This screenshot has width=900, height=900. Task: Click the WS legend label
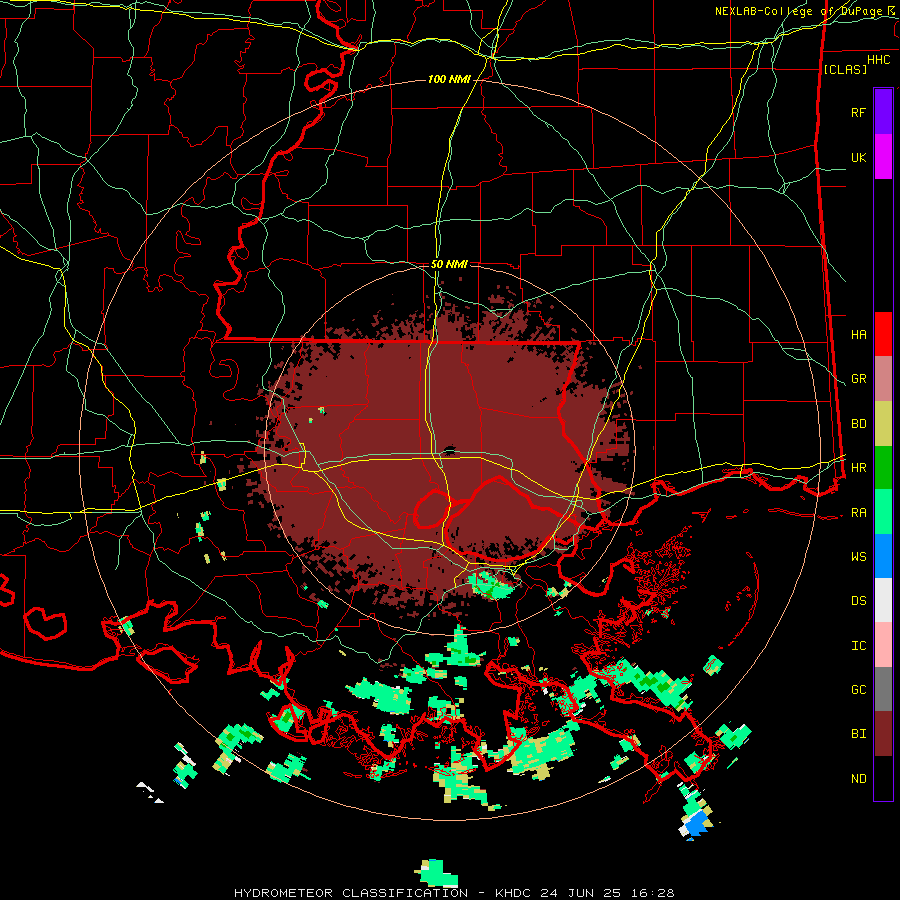(x=858, y=556)
